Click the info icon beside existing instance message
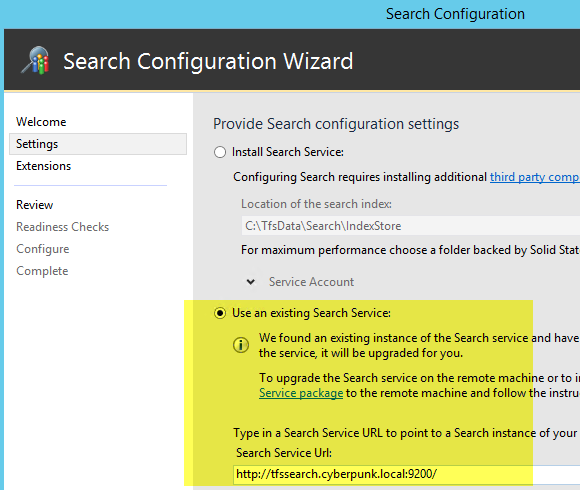The width and height of the screenshot is (580, 490). [241, 345]
